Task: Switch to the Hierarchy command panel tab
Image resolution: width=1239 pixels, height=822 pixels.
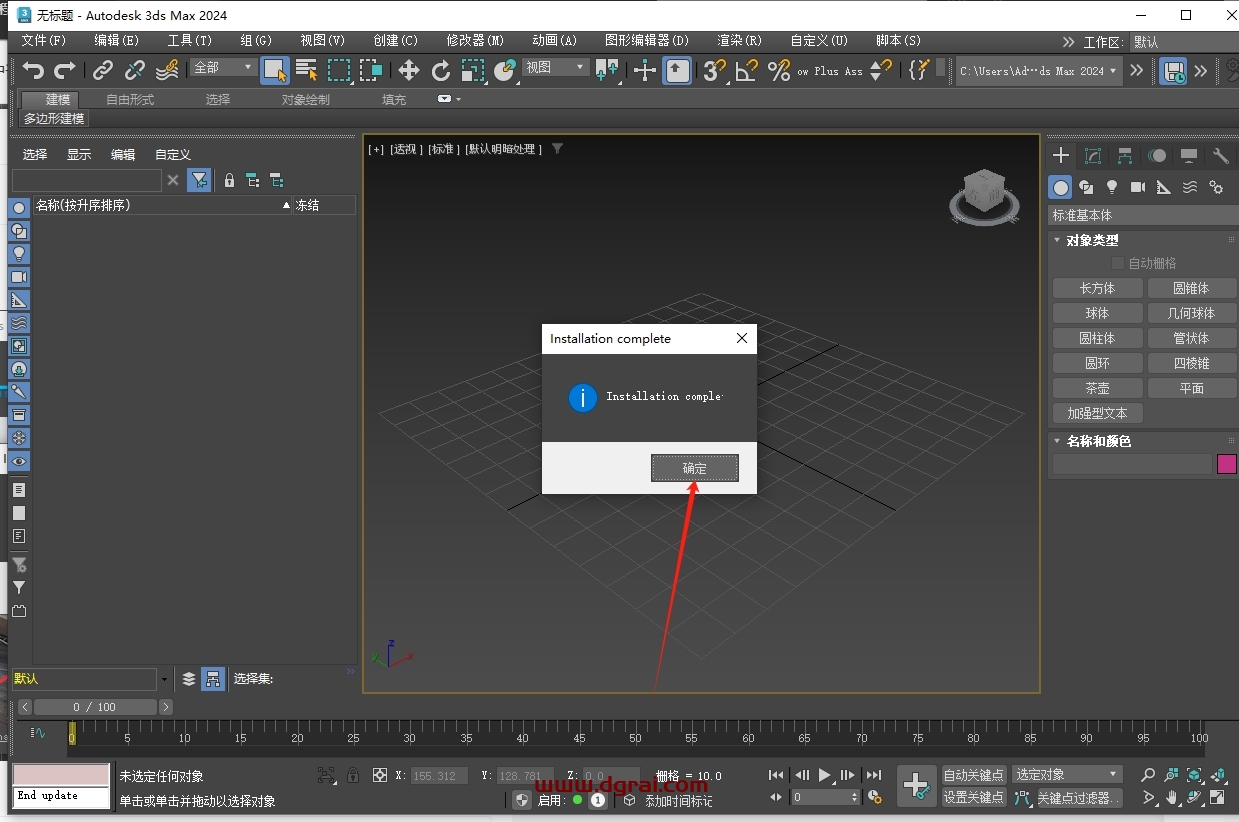Action: coord(1125,156)
